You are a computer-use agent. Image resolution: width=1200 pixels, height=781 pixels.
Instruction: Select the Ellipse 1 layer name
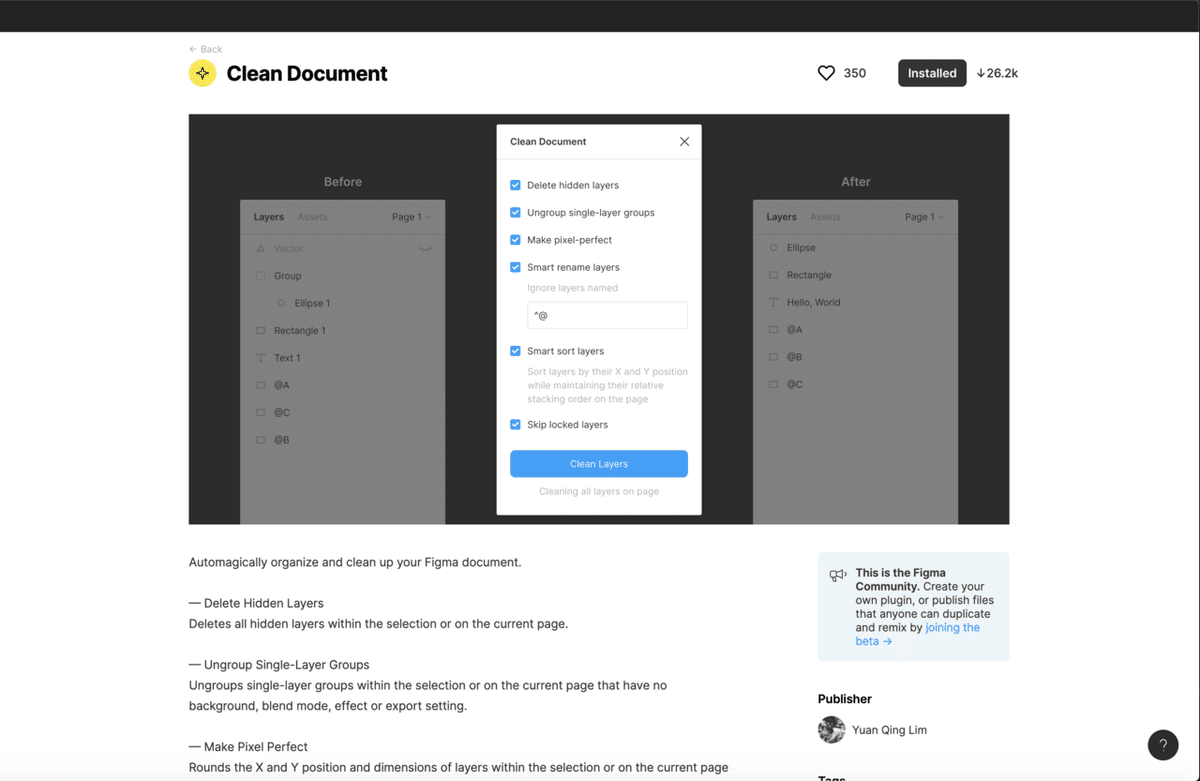312,303
